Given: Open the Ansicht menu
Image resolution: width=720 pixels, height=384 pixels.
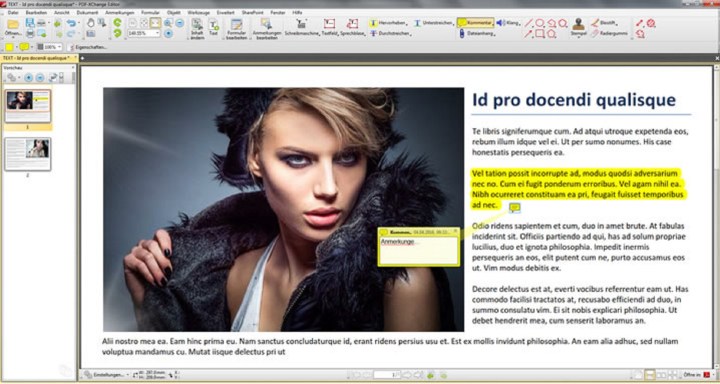Looking at the screenshot, I should (62, 12).
